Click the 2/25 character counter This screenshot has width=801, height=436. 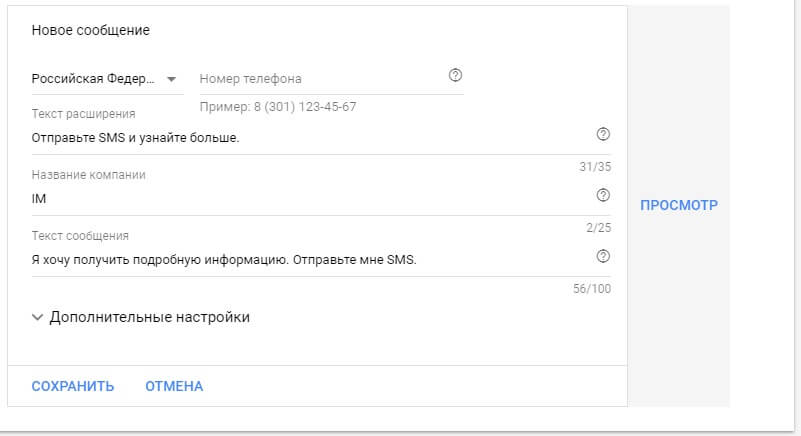click(x=598, y=228)
